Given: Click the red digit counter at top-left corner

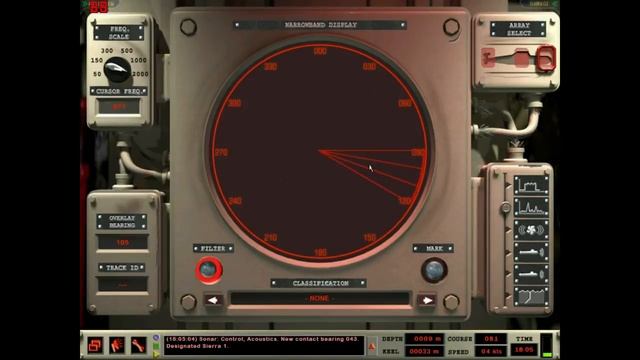Looking at the screenshot, I should pos(99,7).
